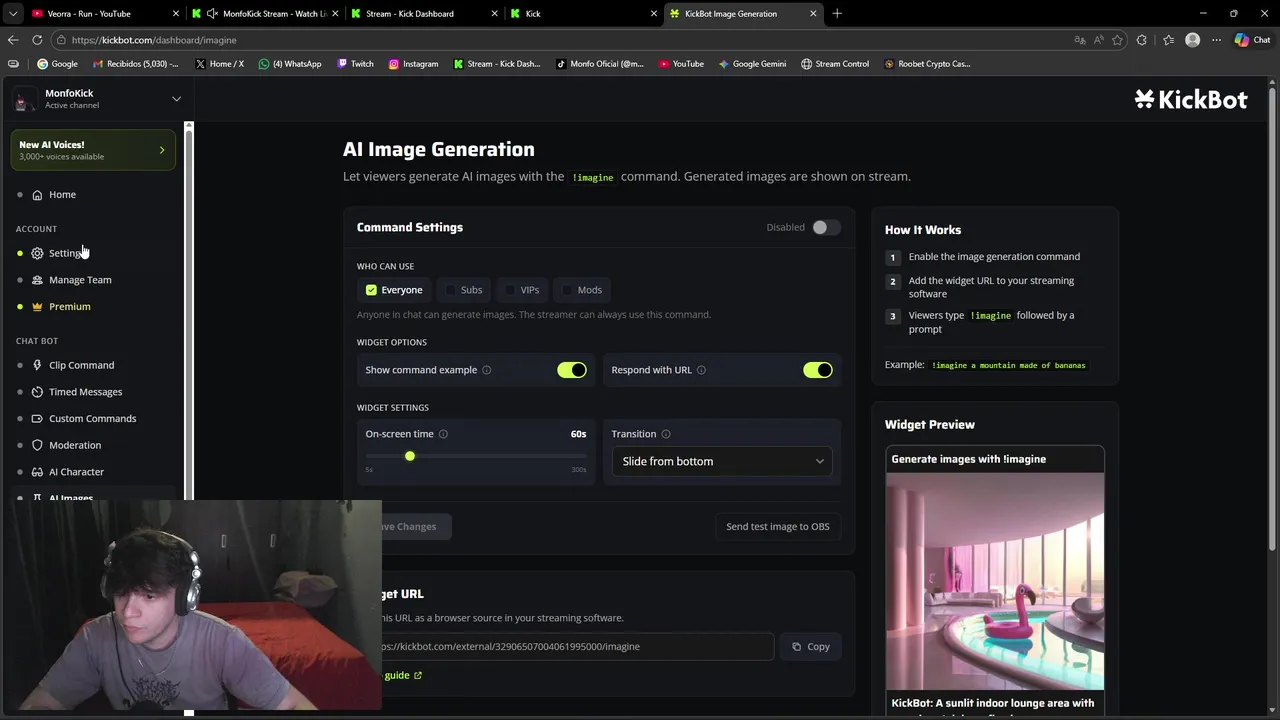This screenshot has height=720, width=1280.
Task: Open Google bookmark
Action: 57,64
